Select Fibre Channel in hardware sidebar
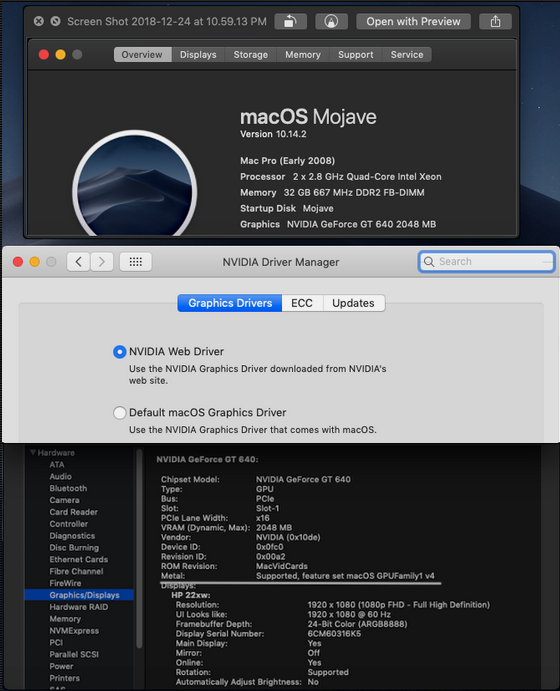 (76, 572)
